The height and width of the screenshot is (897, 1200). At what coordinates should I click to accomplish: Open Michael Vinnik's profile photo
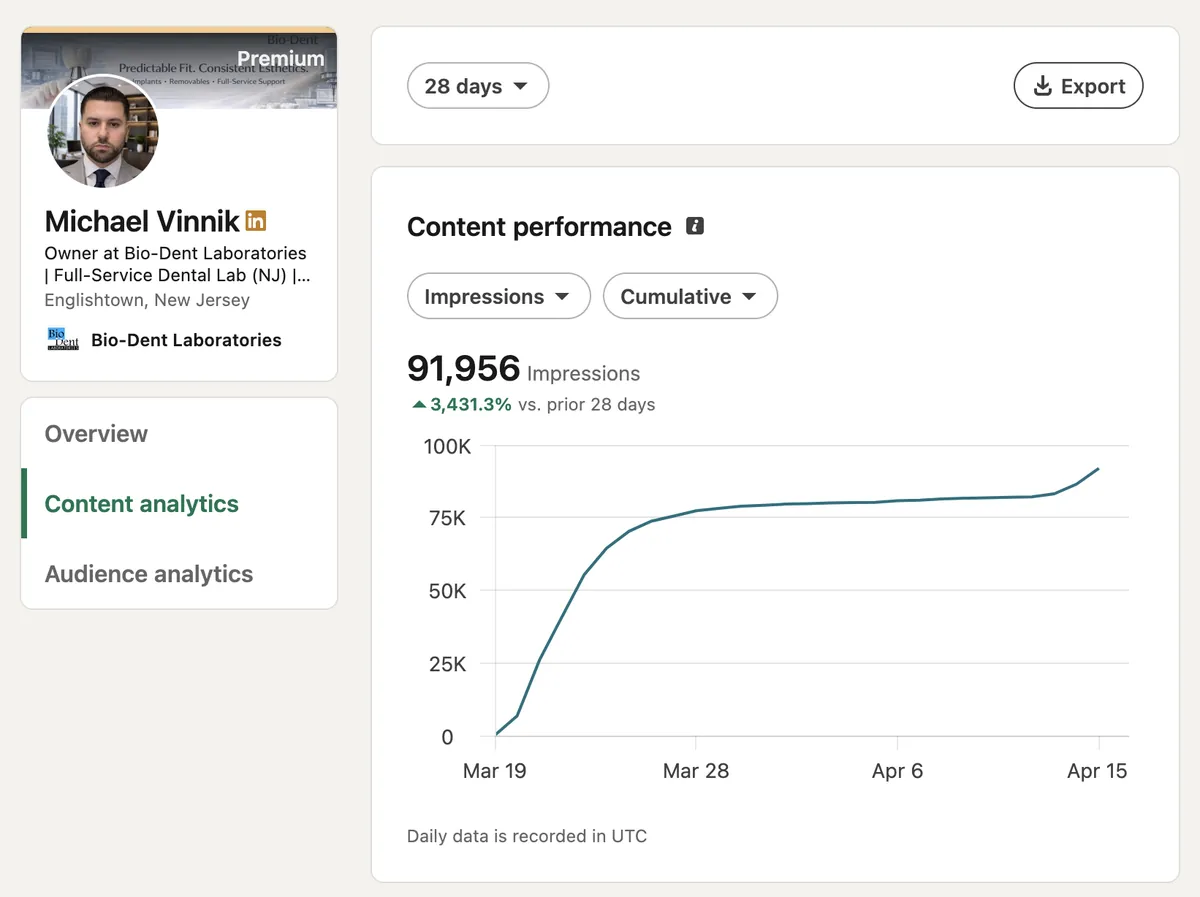click(103, 132)
